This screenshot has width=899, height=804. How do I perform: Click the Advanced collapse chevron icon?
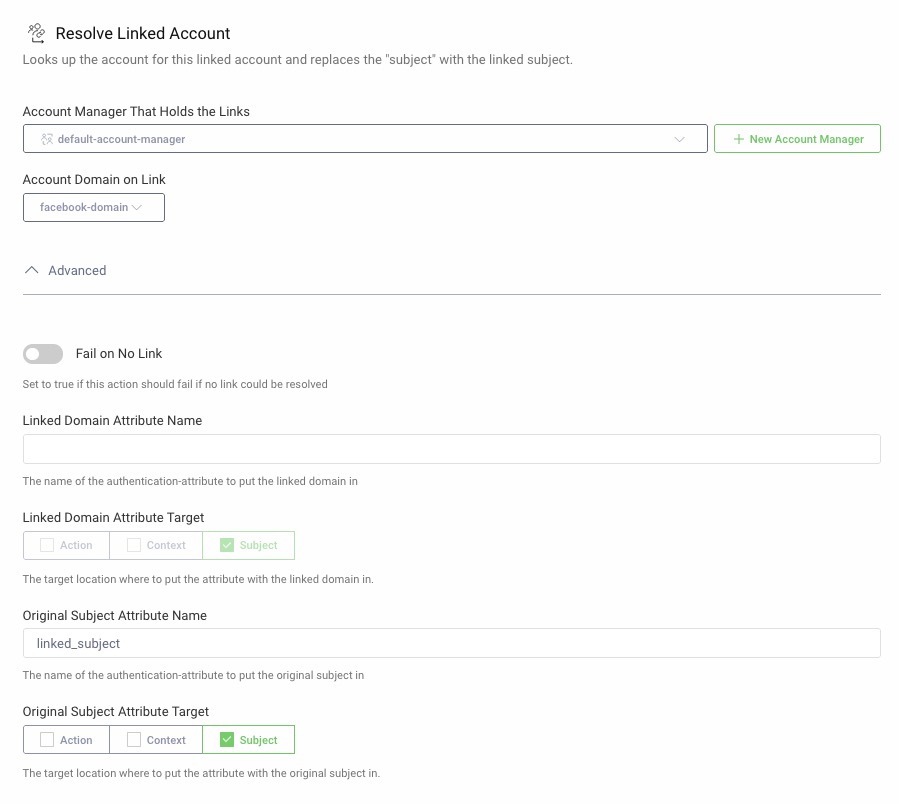(x=31, y=270)
